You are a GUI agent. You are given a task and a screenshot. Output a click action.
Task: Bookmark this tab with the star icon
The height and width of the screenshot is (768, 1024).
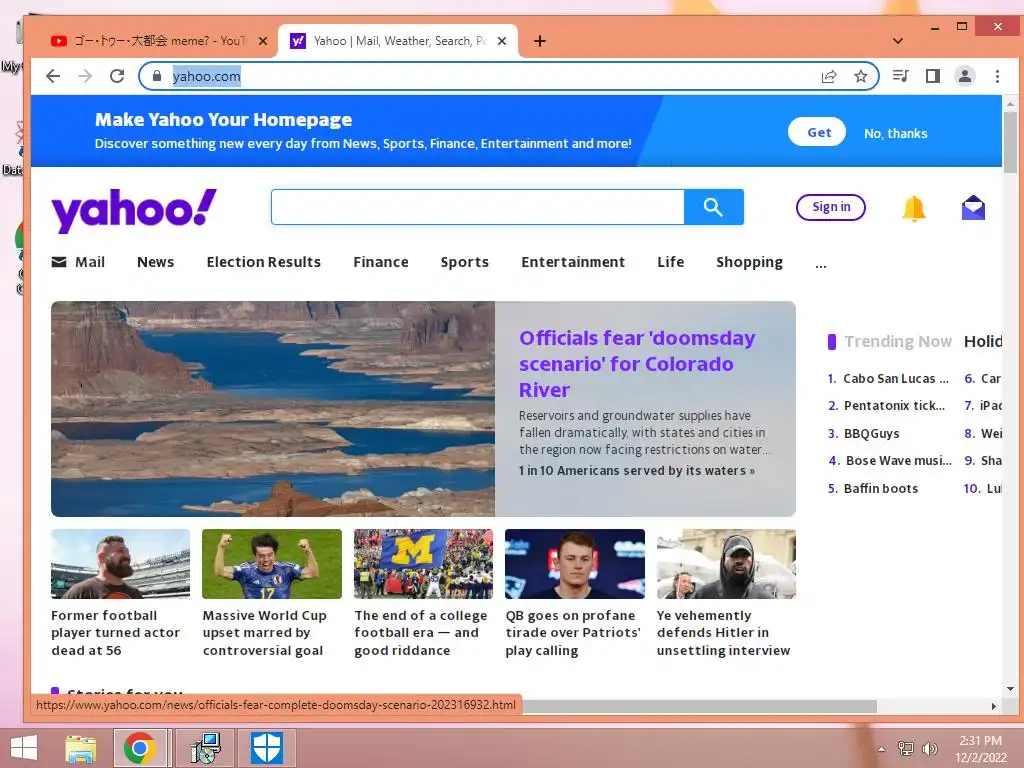861,76
